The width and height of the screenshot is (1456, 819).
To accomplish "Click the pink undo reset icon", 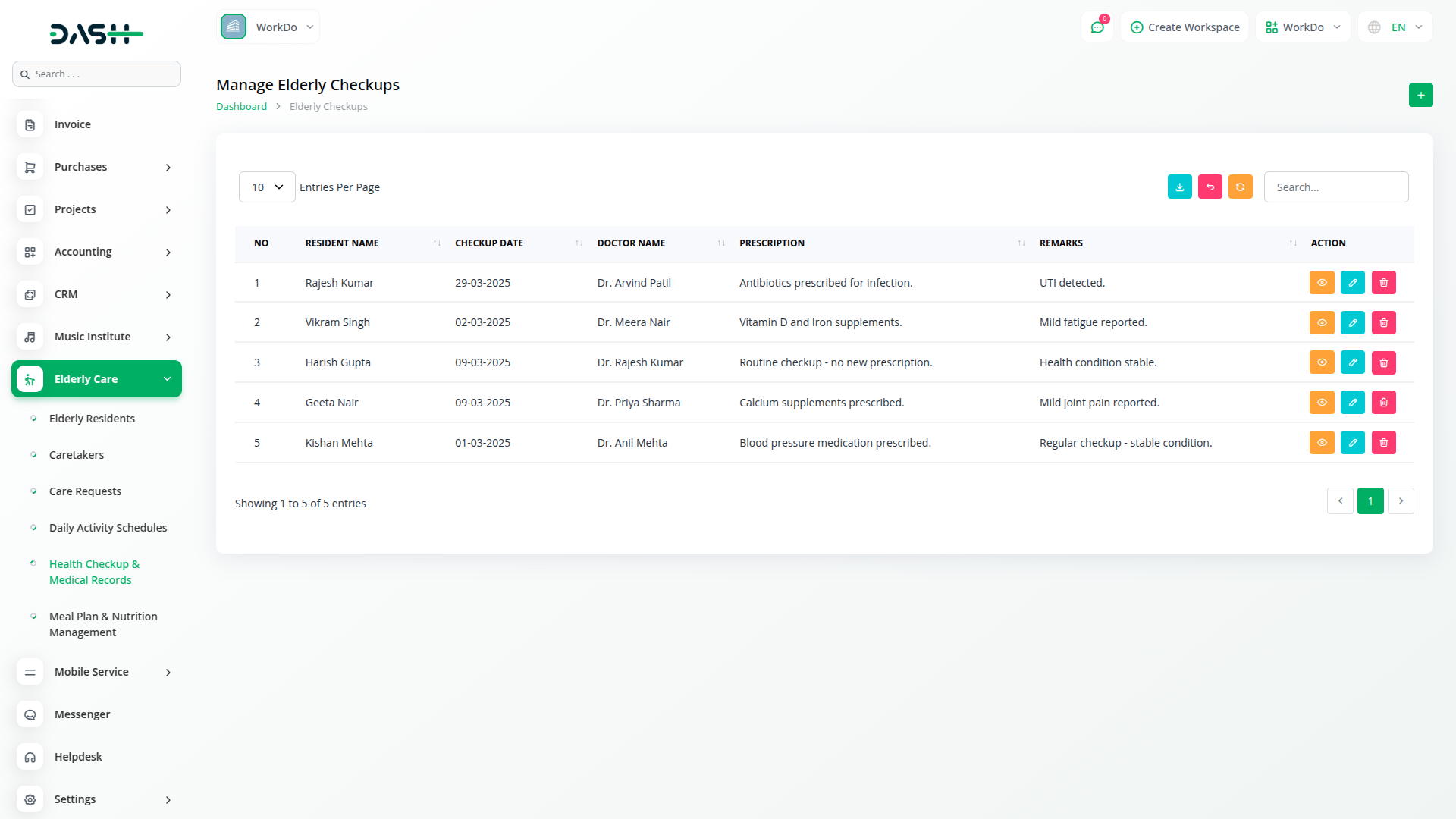I will 1210,187.
